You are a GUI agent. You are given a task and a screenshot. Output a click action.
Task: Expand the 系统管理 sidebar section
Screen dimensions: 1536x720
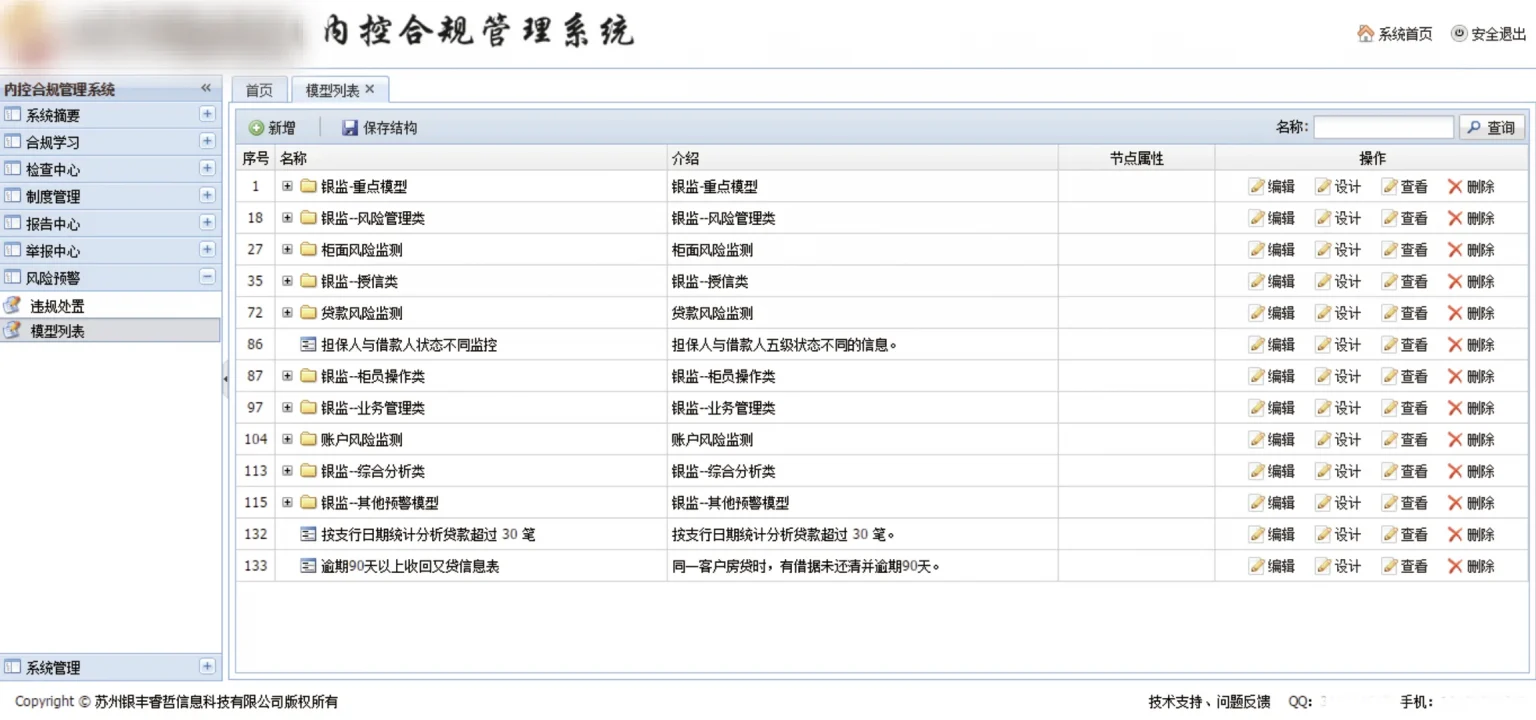click(207, 667)
